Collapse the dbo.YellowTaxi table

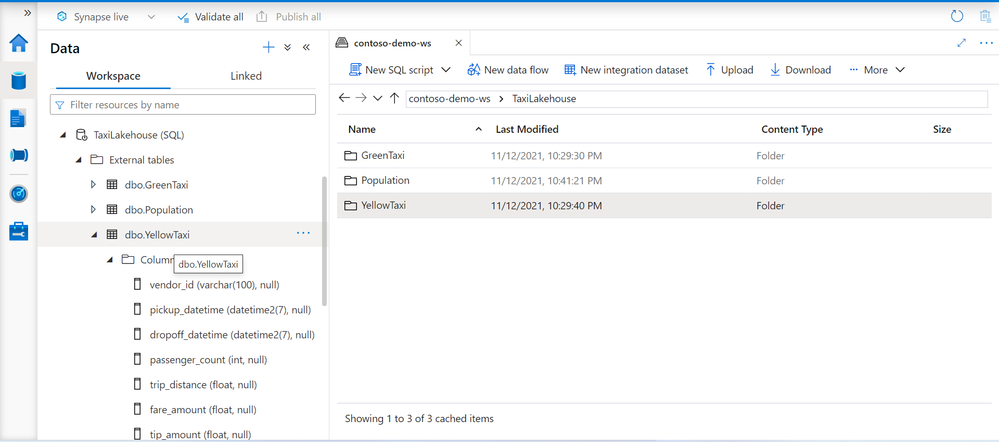point(94,235)
